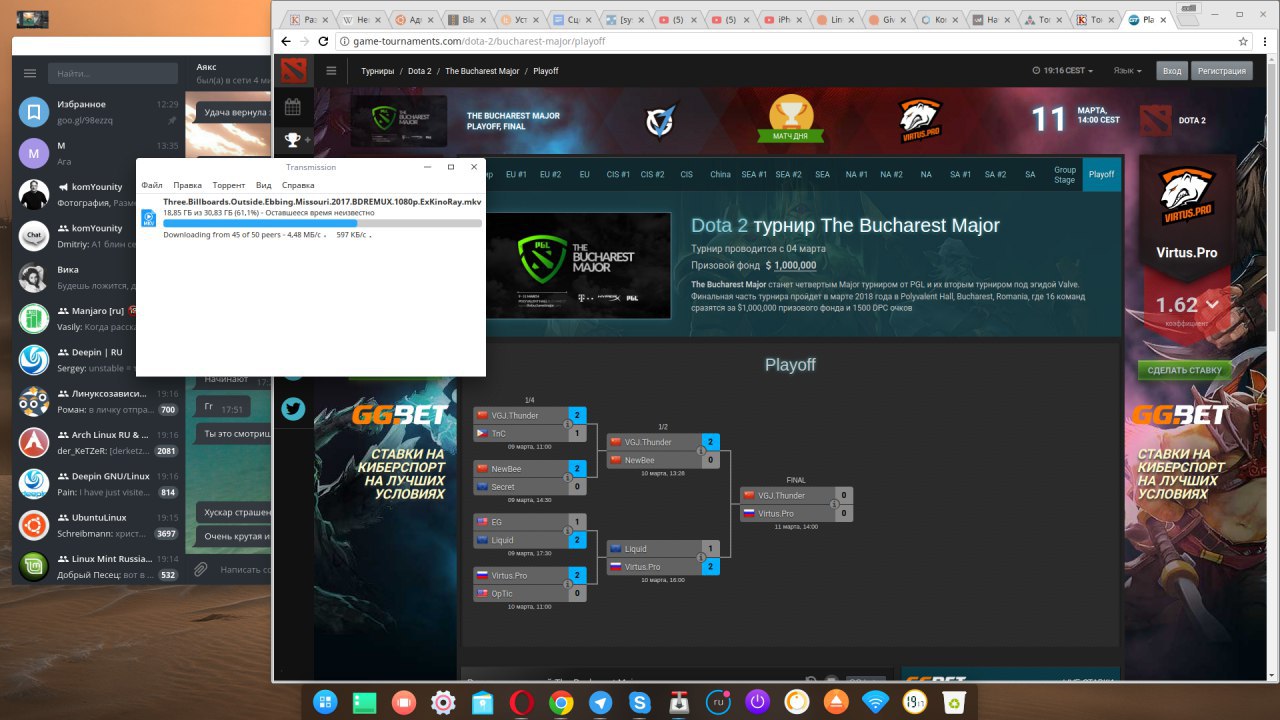Open the Торрент menu in Transmission
The image size is (1280, 720).
point(229,185)
